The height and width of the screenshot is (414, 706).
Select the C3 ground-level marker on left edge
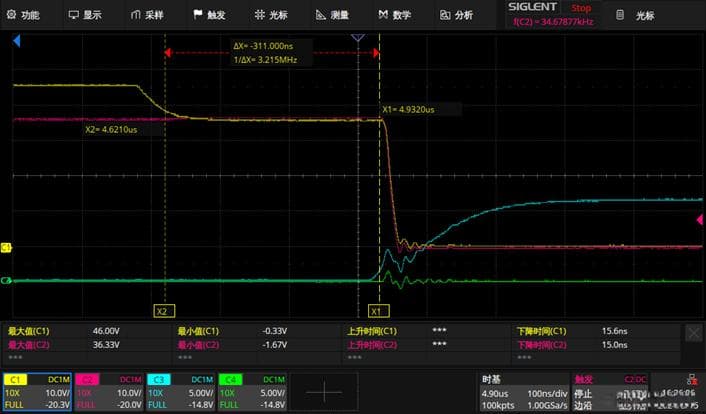coord(6,281)
